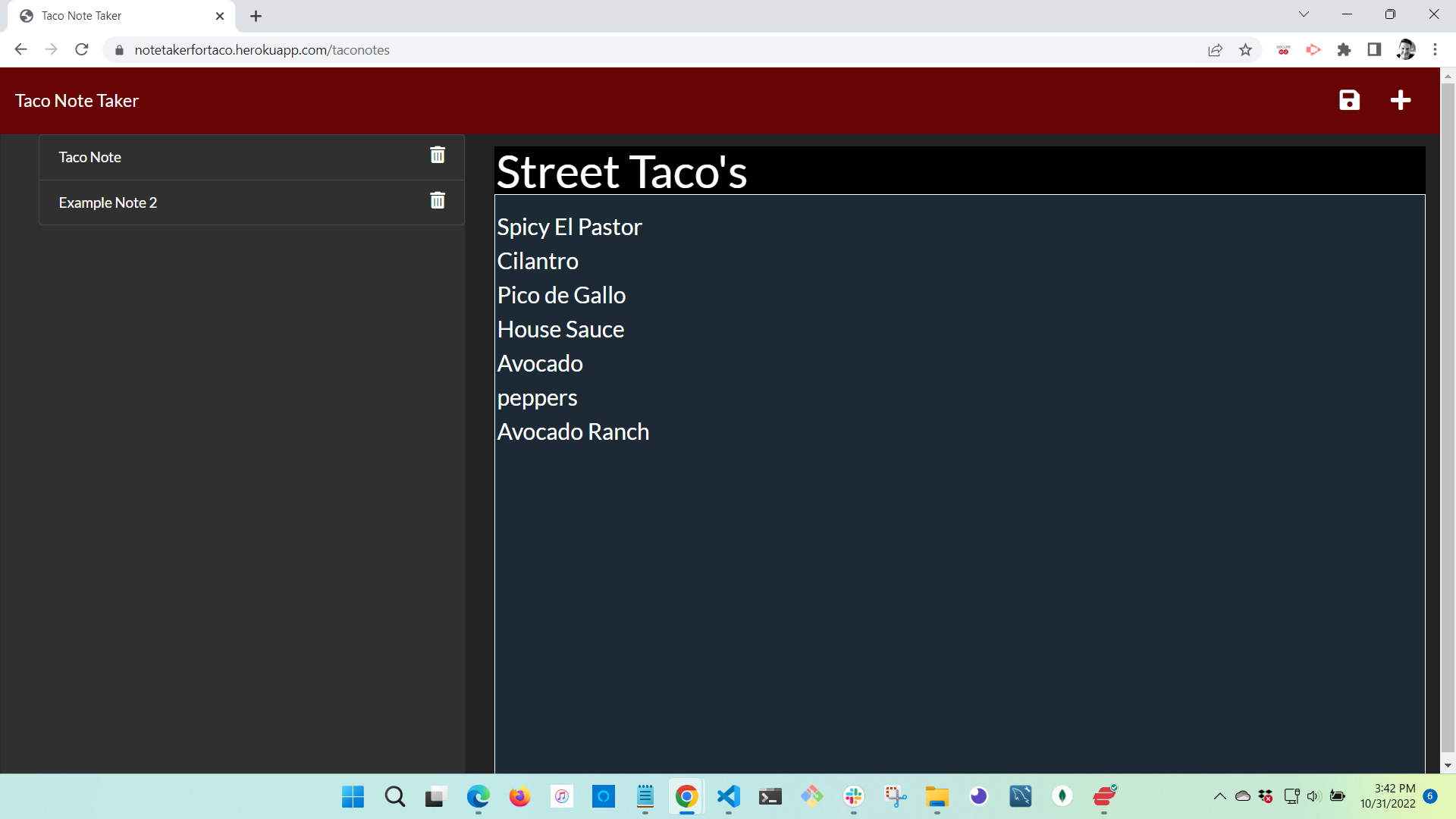Open the browser side panel
Viewport: 1456px width, 819px height.
(1374, 49)
